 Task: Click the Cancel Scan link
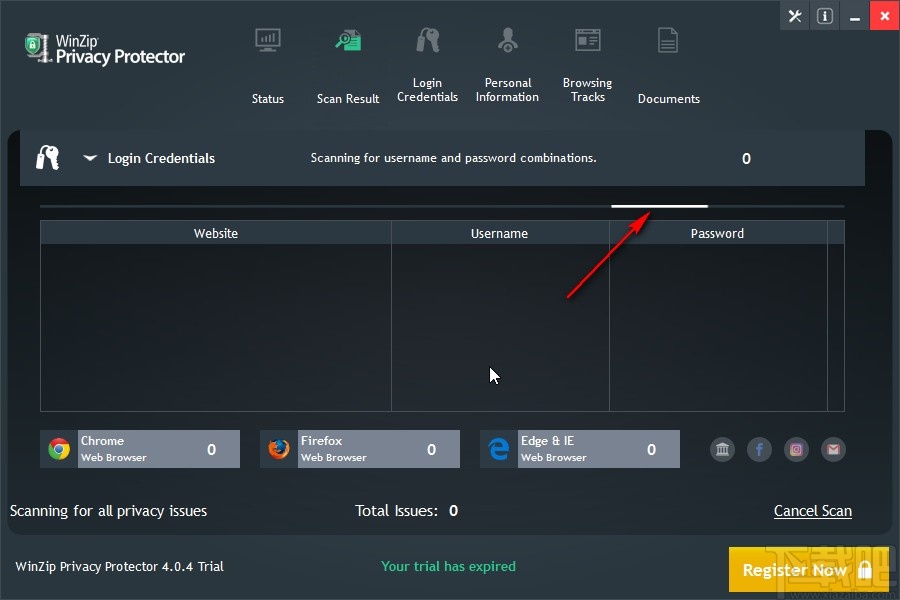813,511
